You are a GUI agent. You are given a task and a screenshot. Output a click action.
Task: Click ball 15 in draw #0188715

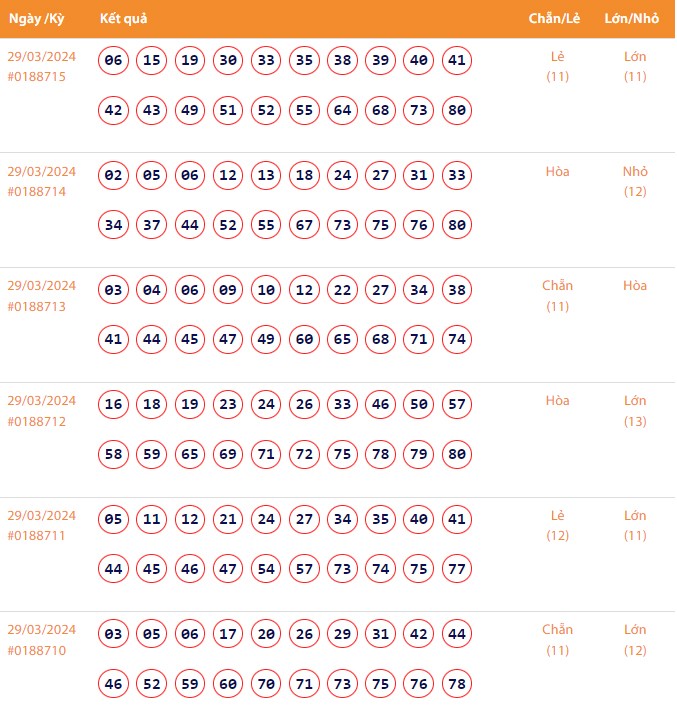tap(152, 61)
